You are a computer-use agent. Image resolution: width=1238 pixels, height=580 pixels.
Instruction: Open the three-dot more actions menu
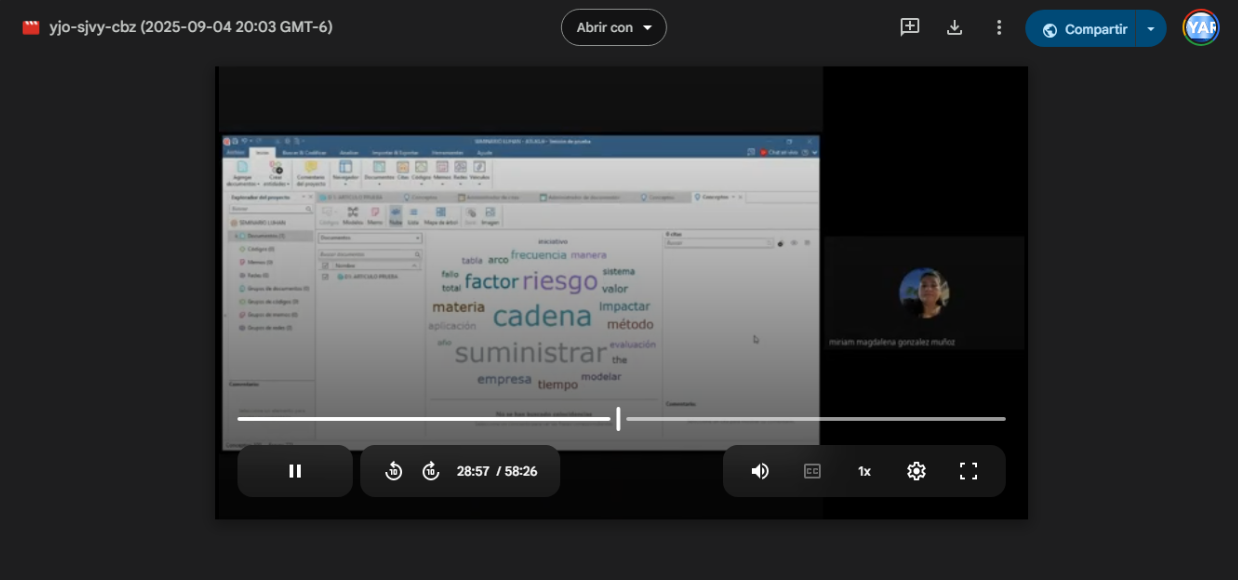(x=998, y=28)
